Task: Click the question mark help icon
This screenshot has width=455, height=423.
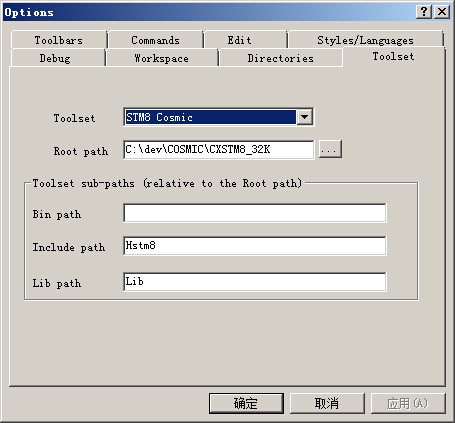Action: [424, 12]
